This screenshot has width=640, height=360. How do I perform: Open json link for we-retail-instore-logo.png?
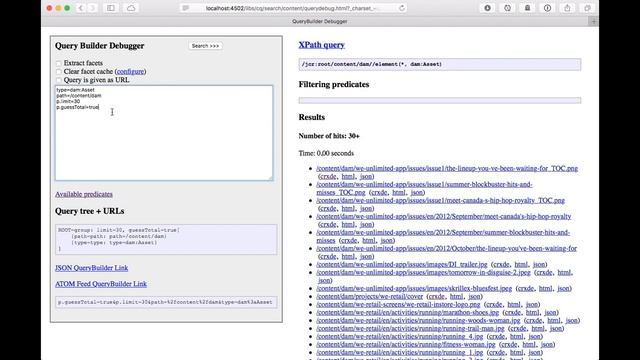(x=532, y=304)
